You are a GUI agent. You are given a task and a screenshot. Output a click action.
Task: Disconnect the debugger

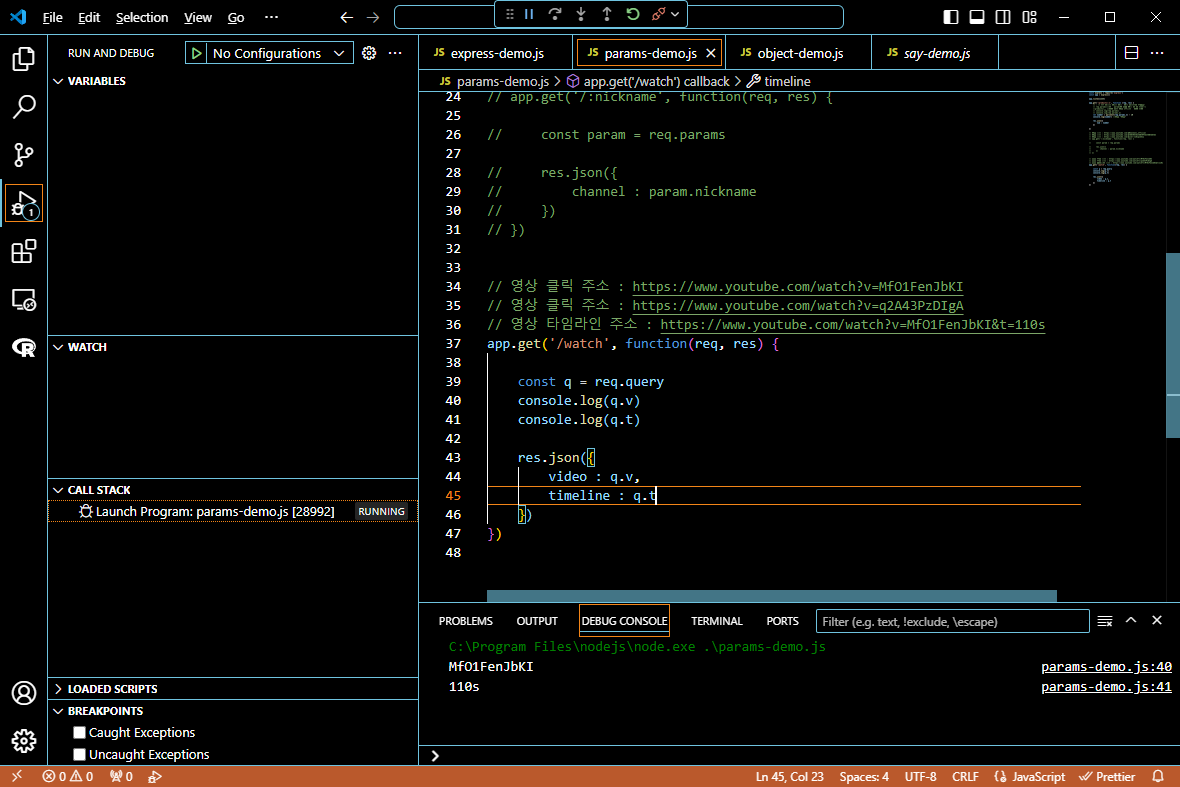[658, 14]
